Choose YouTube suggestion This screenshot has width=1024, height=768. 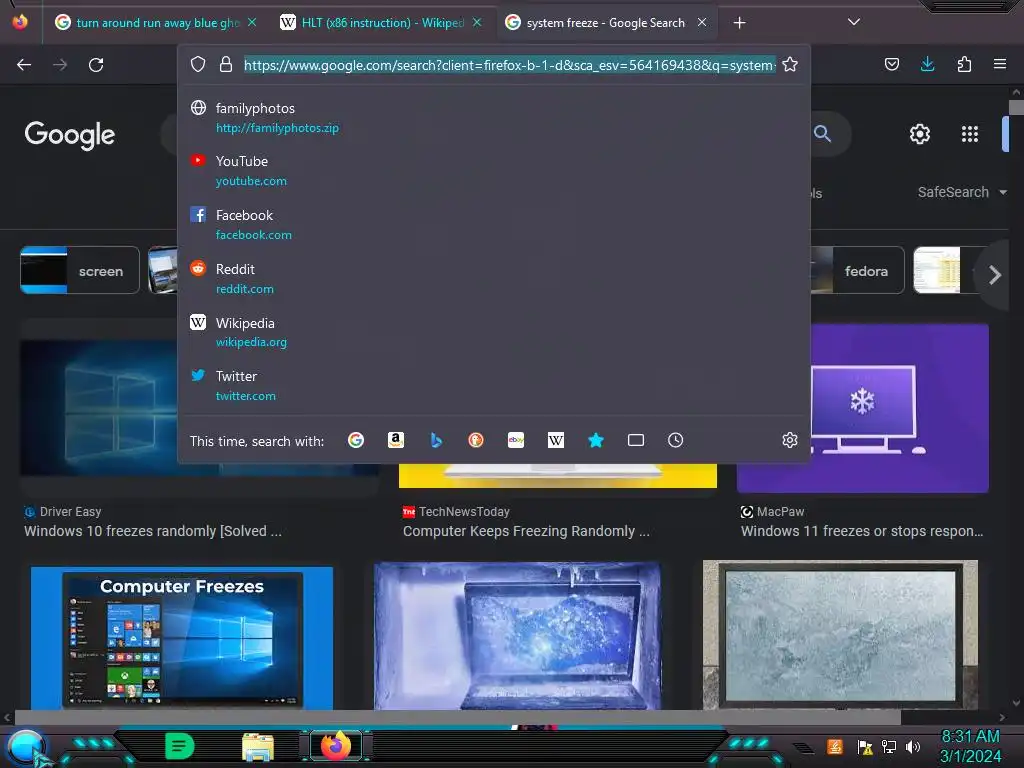click(494, 170)
